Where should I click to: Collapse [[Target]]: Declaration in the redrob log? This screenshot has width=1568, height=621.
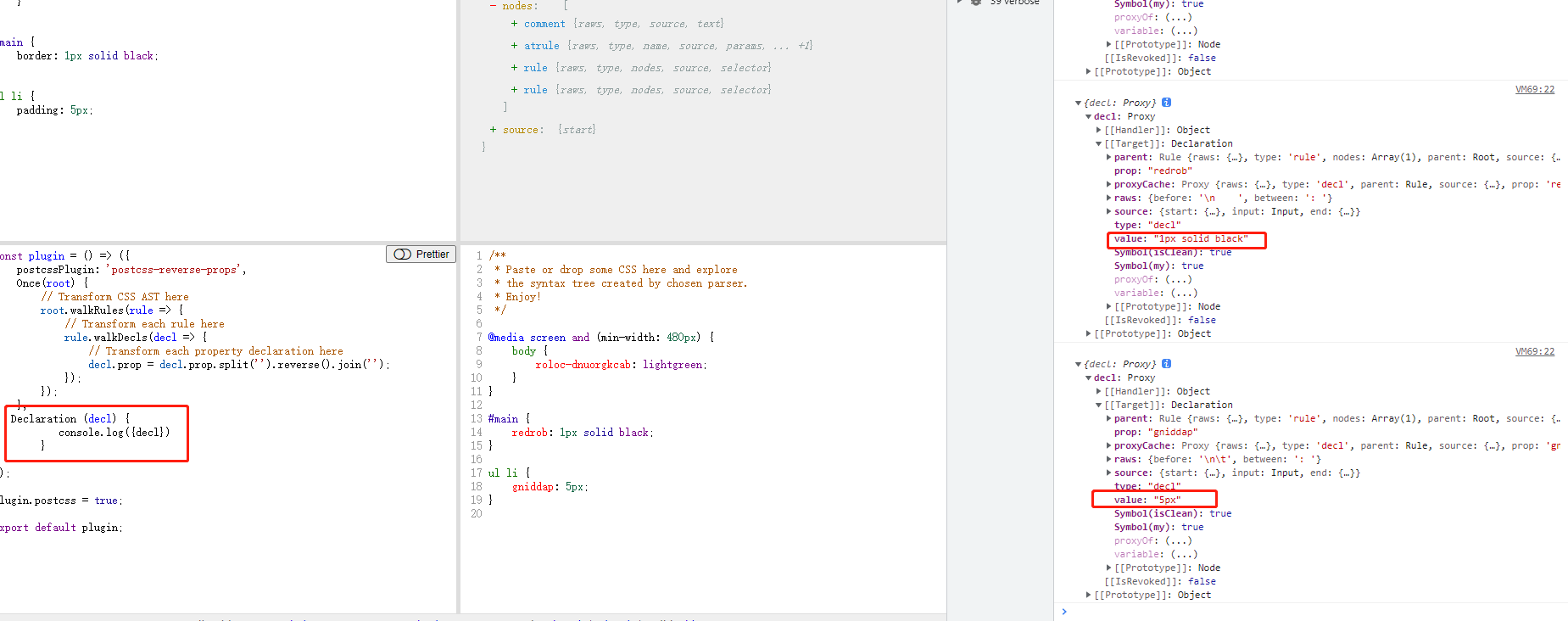1099,143
